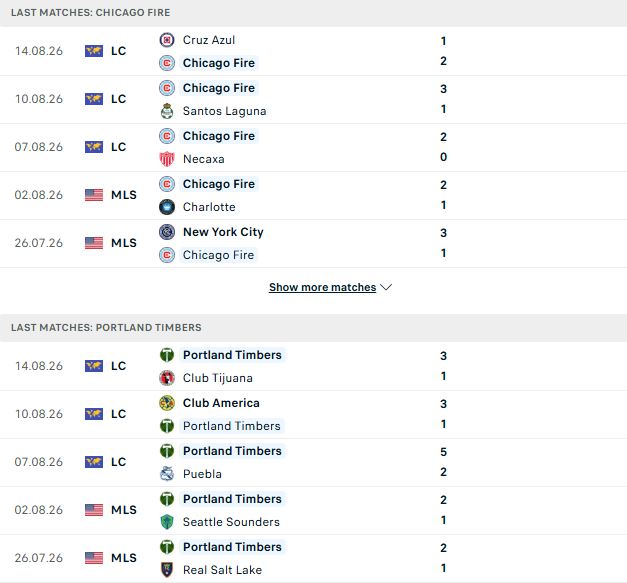This screenshot has height=583, width=627.
Task: Open Club America team name link
Action: 221,403
